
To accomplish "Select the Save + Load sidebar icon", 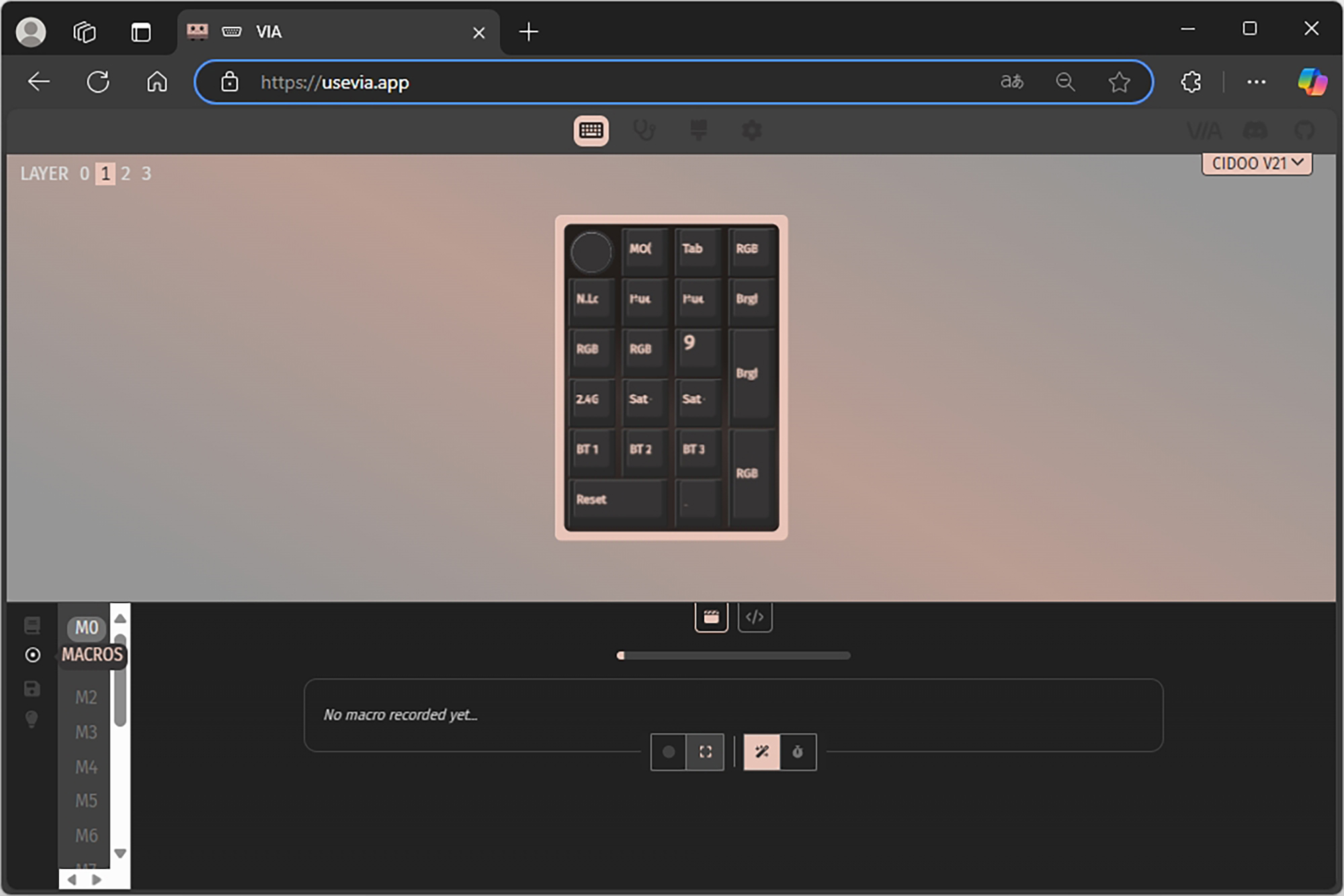I will [32, 688].
